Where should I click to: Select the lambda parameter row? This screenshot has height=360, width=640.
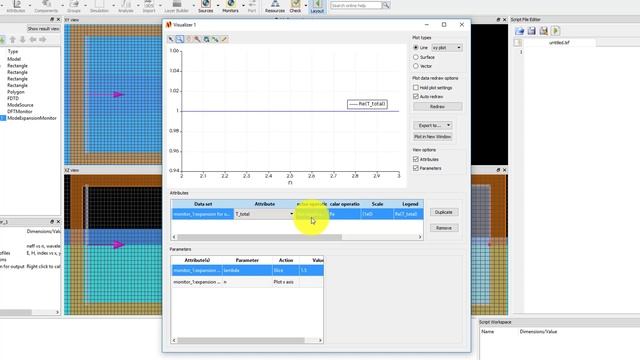coord(247,271)
